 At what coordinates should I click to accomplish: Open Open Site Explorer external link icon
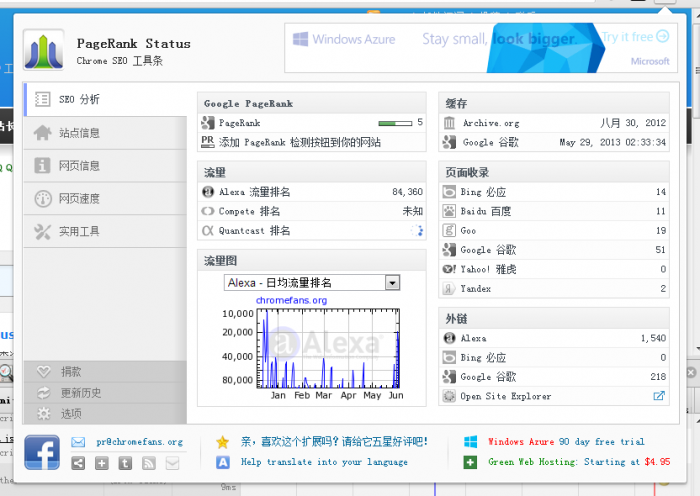point(659,396)
